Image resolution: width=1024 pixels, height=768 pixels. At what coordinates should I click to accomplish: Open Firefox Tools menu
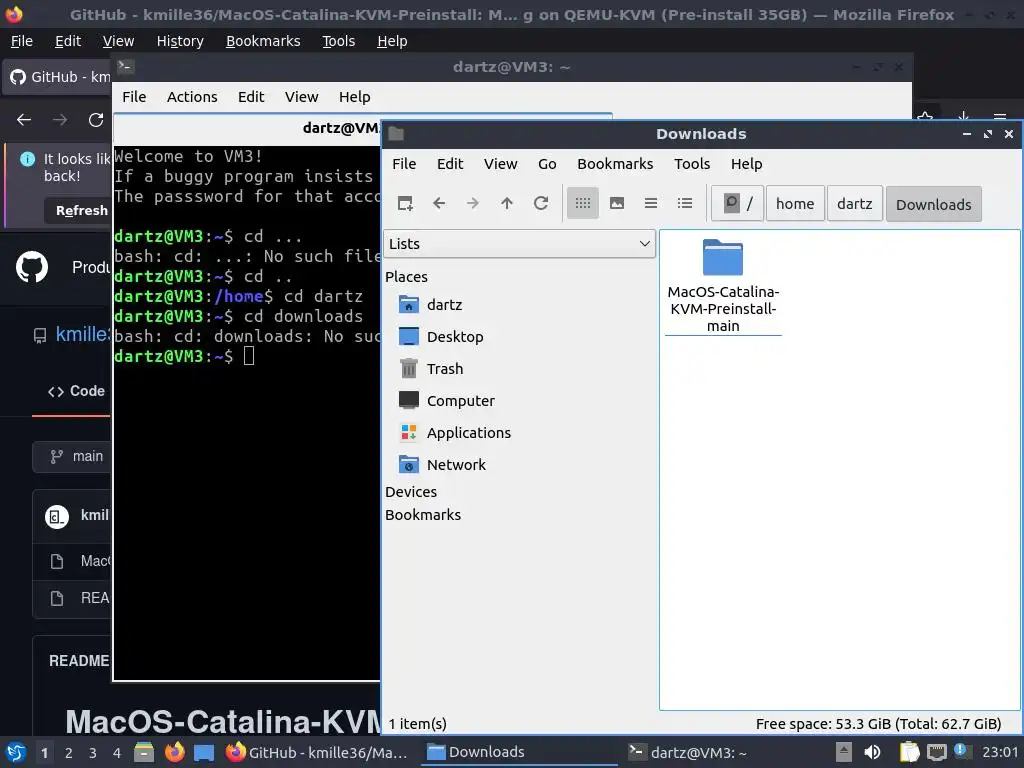[x=338, y=41]
